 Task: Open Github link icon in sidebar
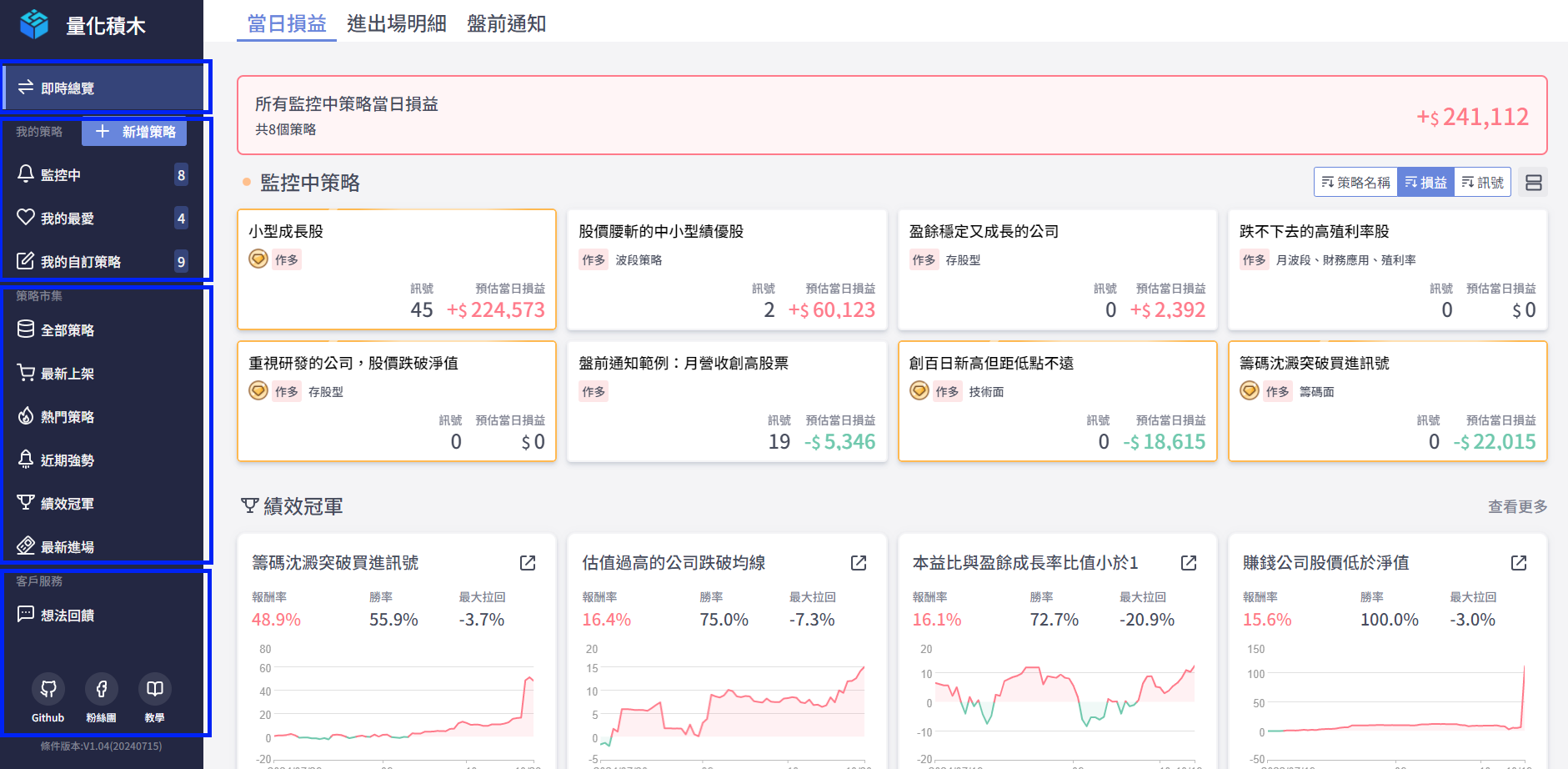48,689
